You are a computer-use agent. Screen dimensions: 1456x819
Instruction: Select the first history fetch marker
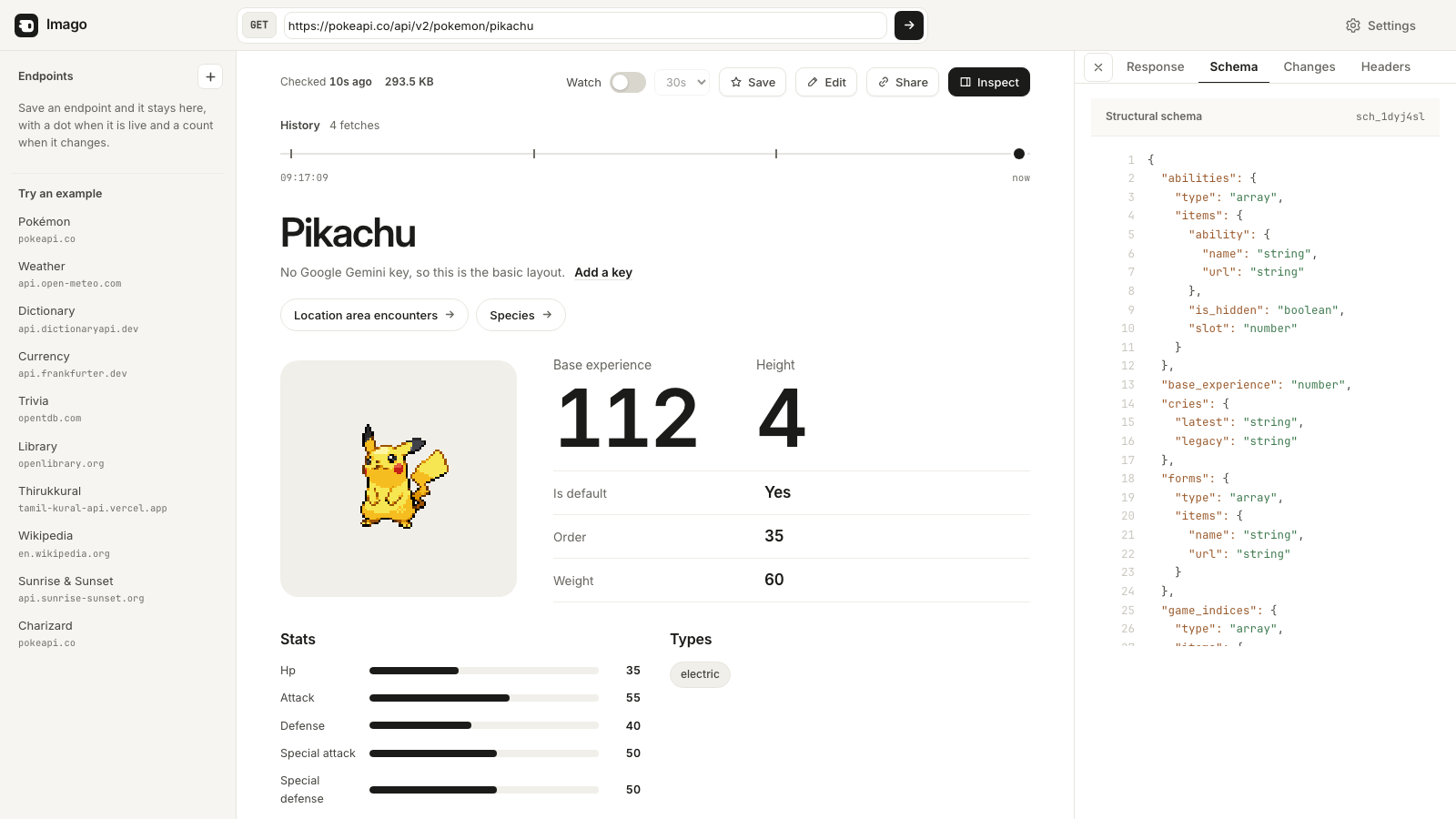(x=291, y=154)
